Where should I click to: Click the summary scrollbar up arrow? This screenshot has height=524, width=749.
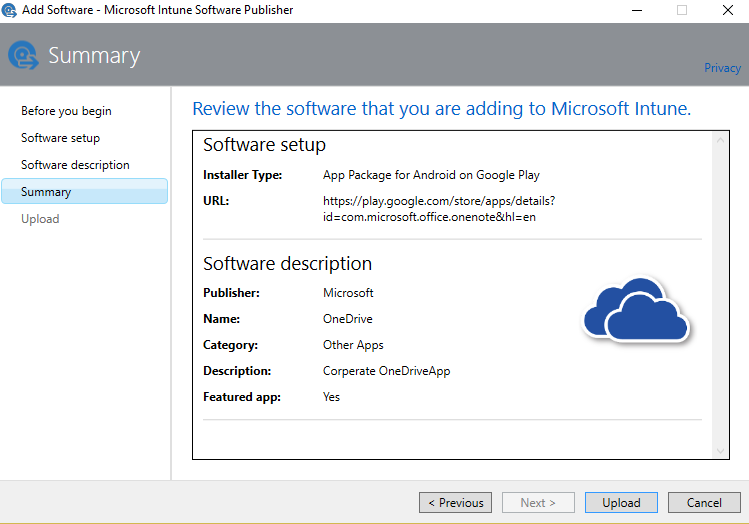coord(720,140)
